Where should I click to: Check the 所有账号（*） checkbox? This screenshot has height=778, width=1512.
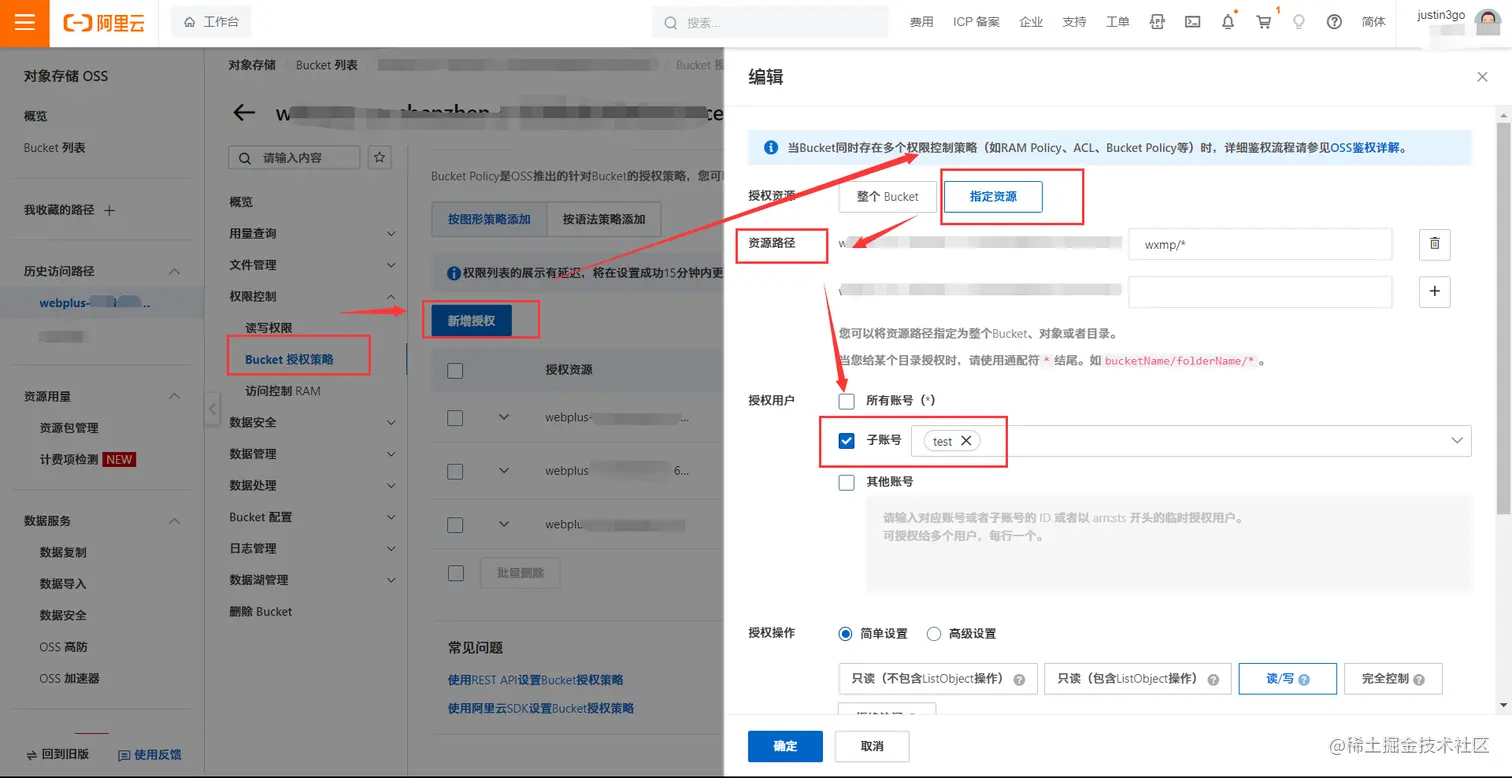(x=847, y=400)
